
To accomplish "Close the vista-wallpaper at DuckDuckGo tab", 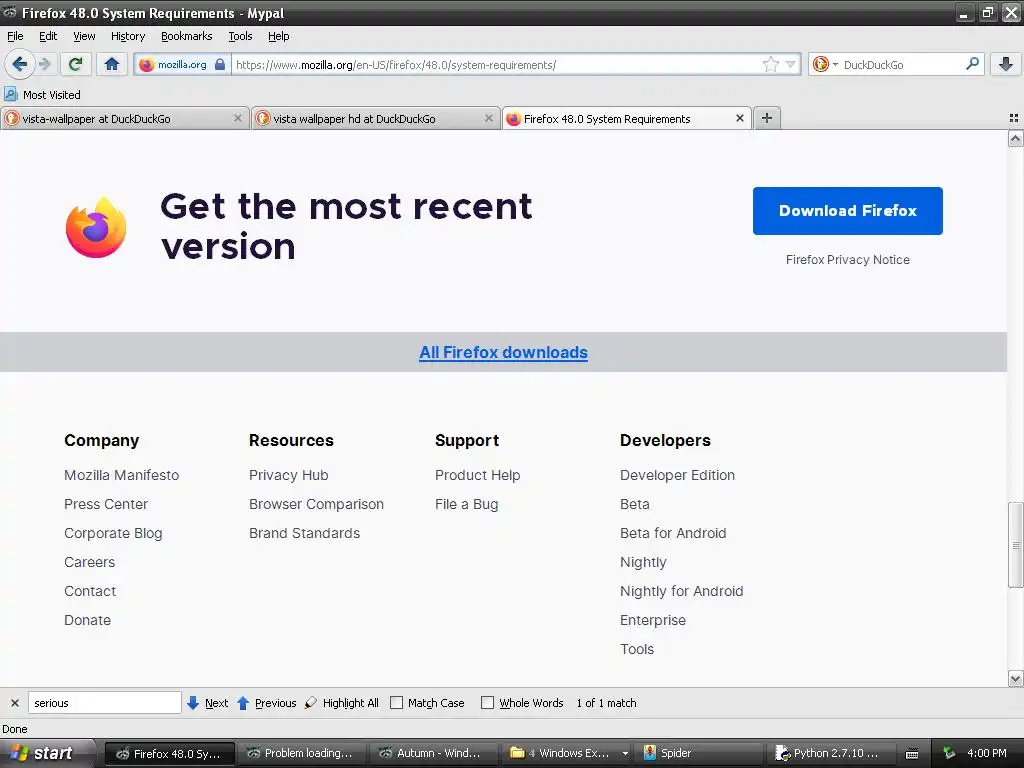I will pos(238,118).
